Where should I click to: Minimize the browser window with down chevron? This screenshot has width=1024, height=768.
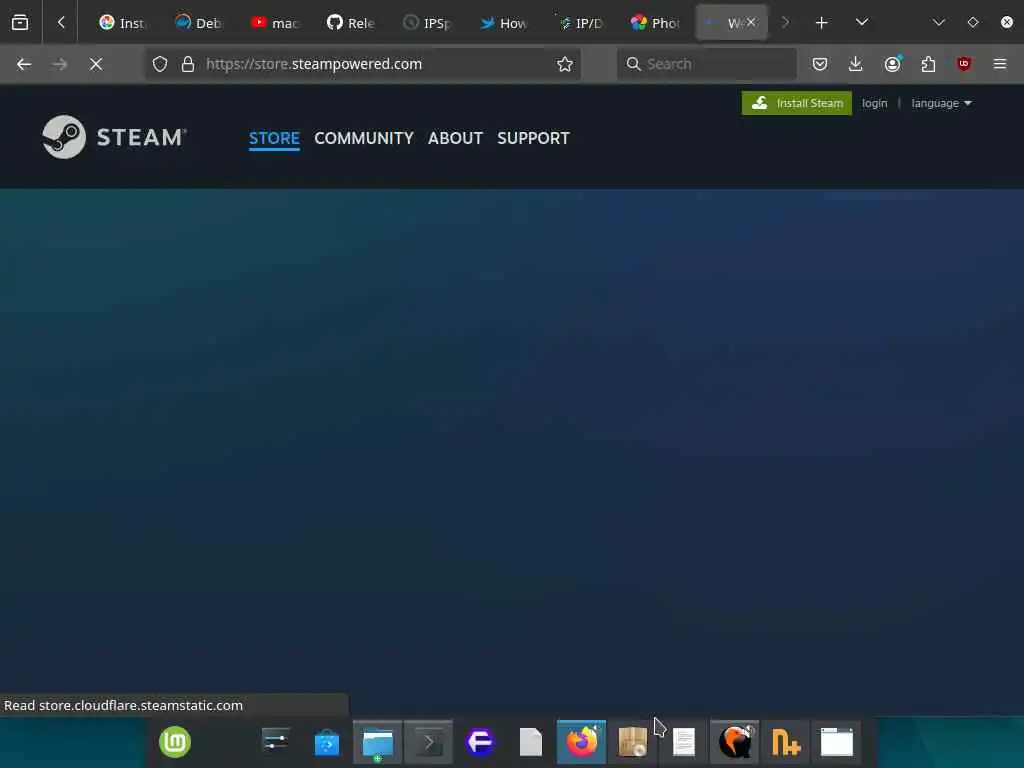[939, 22]
